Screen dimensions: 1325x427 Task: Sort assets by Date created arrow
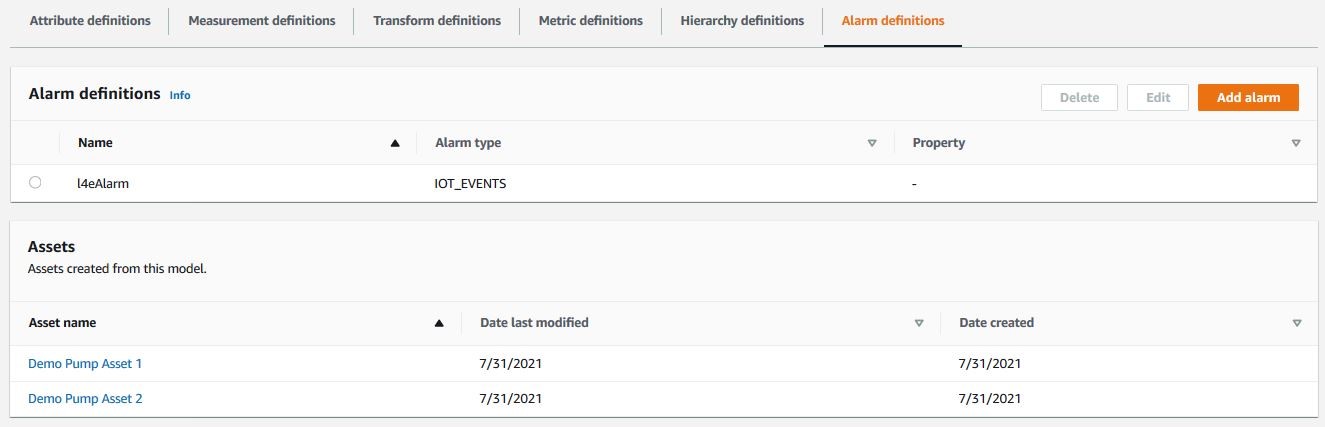click(1297, 324)
